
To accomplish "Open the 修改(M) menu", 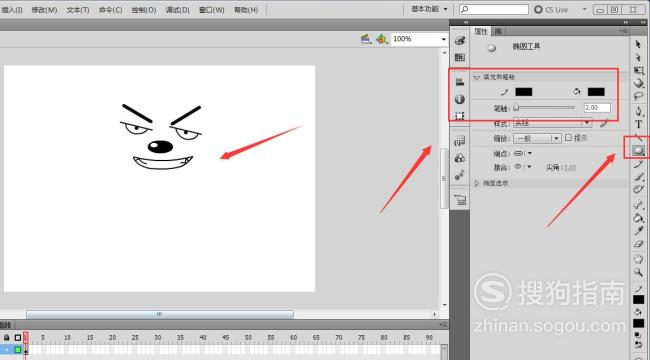I will click(44, 10).
